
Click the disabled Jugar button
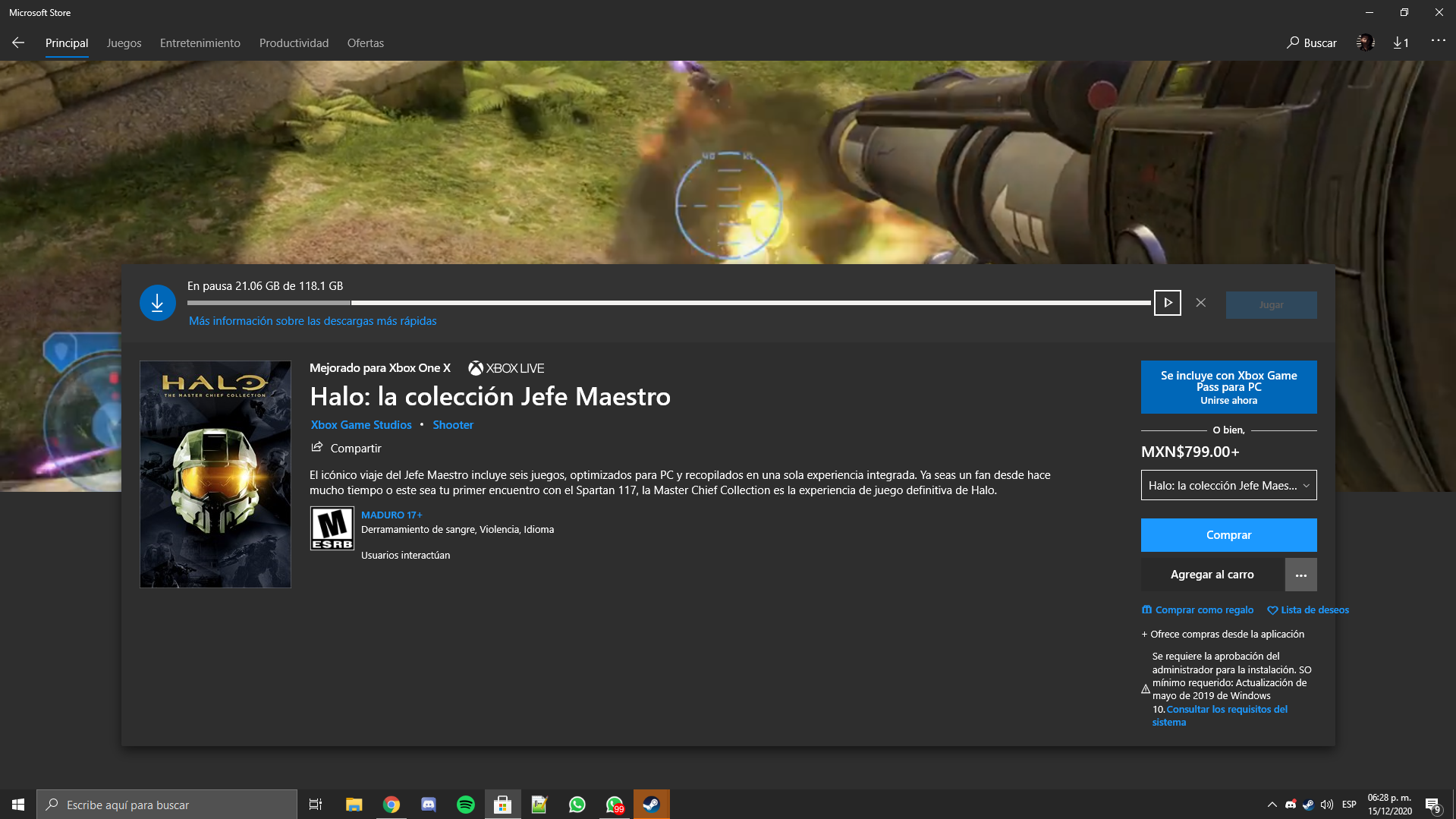pos(1271,305)
